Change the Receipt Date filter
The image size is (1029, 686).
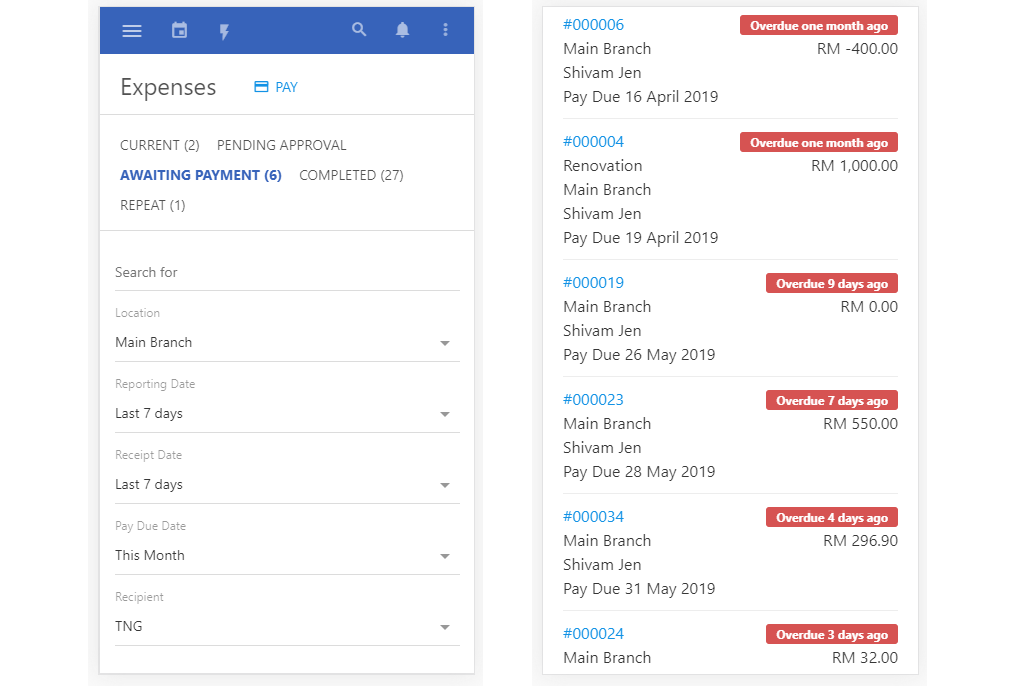(x=286, y=484)
